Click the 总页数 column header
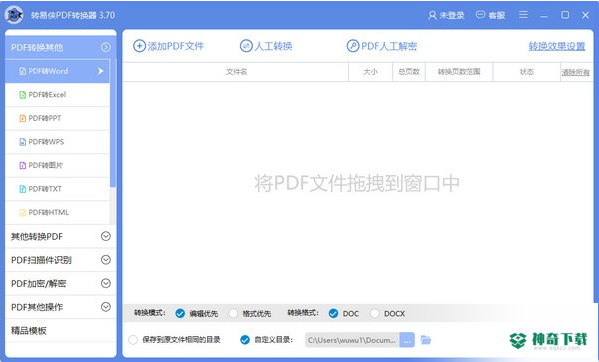The height and width of the screenshot is (362, 599). pyautogui.click(x=409, y=71)
